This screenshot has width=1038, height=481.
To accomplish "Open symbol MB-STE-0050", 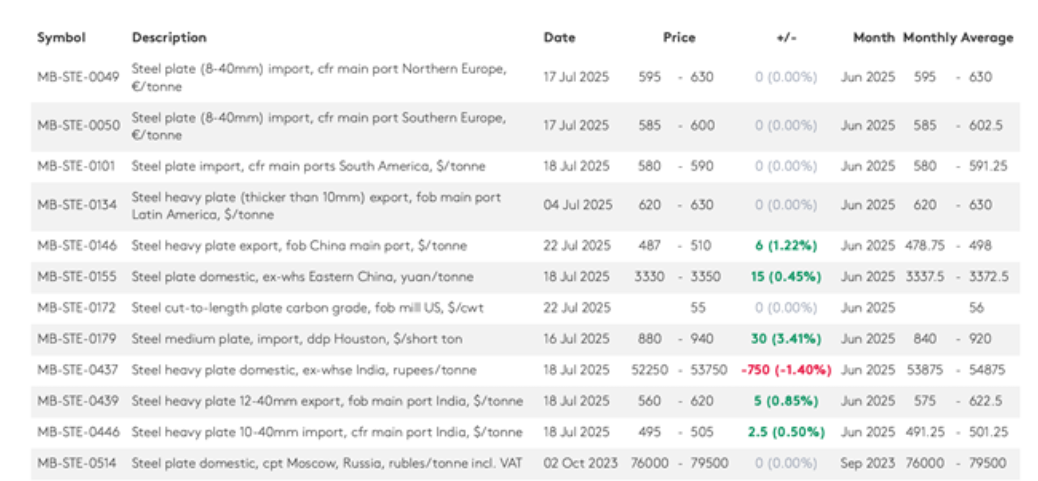I will coord(78,126).
